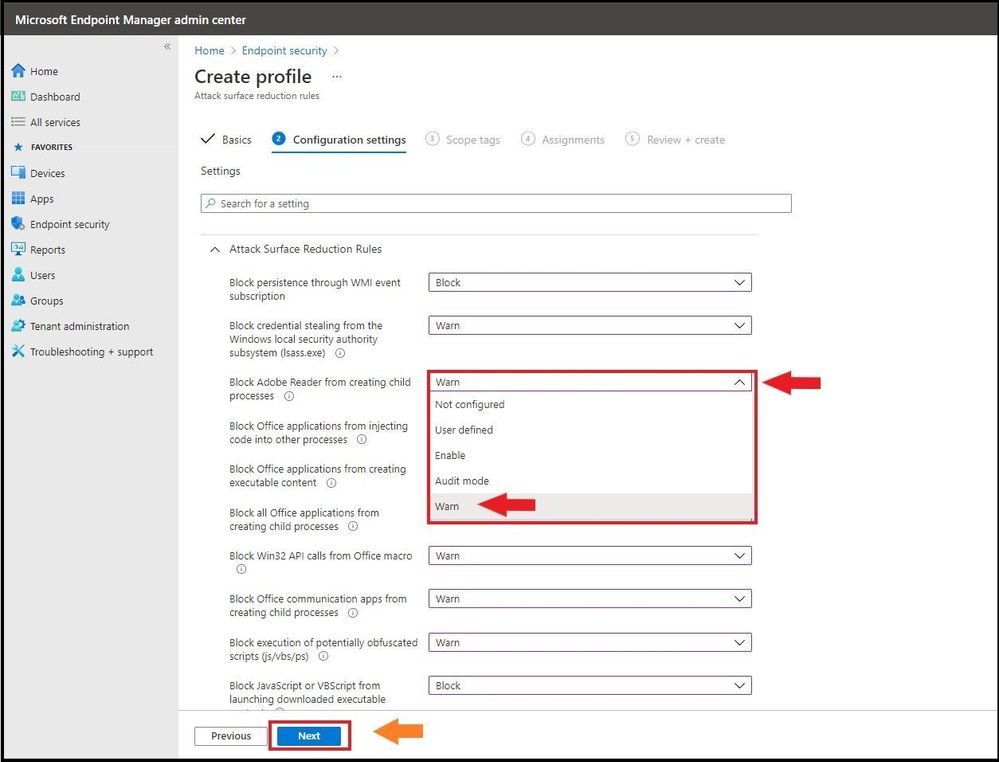
Task: Click the Dashboard chart icon
Action: coord(18,96)
